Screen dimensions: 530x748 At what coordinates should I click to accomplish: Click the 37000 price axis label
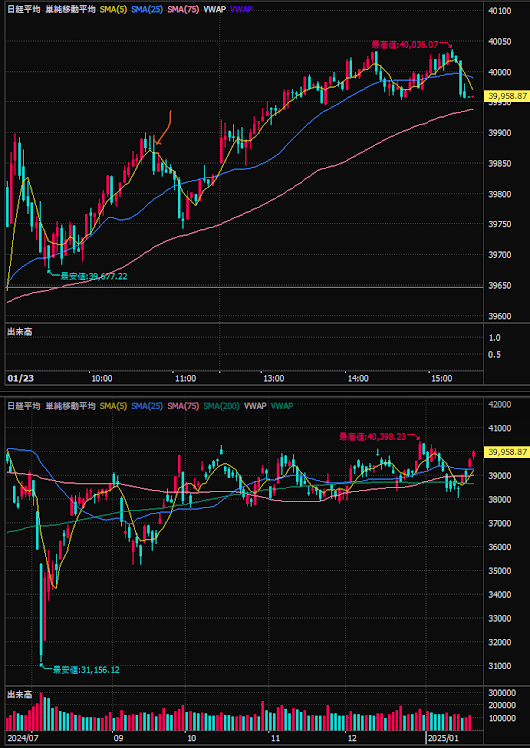(500, 523)
